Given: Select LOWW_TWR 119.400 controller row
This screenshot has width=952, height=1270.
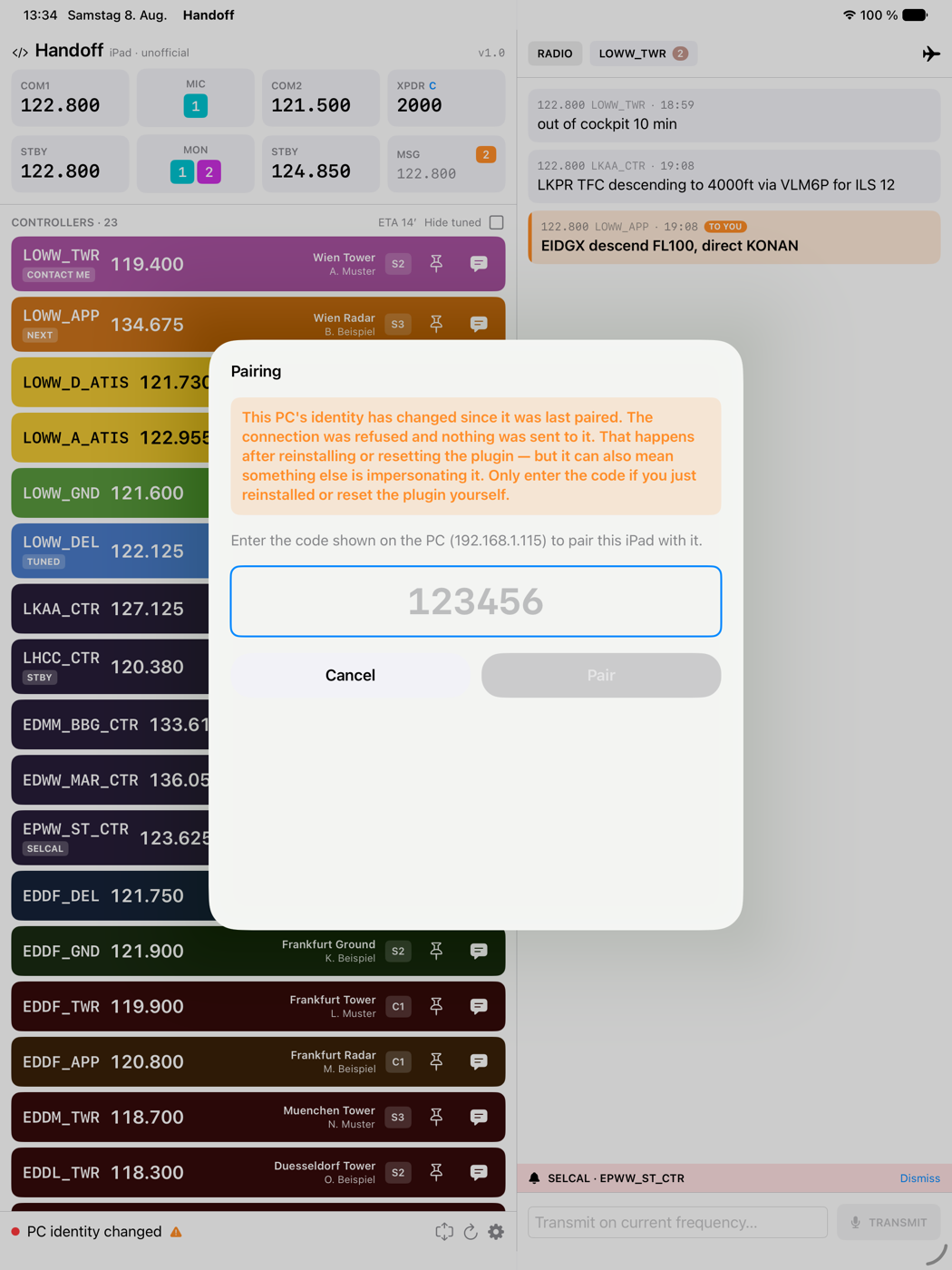Looking at the screenshot, I should coord(258,264).
